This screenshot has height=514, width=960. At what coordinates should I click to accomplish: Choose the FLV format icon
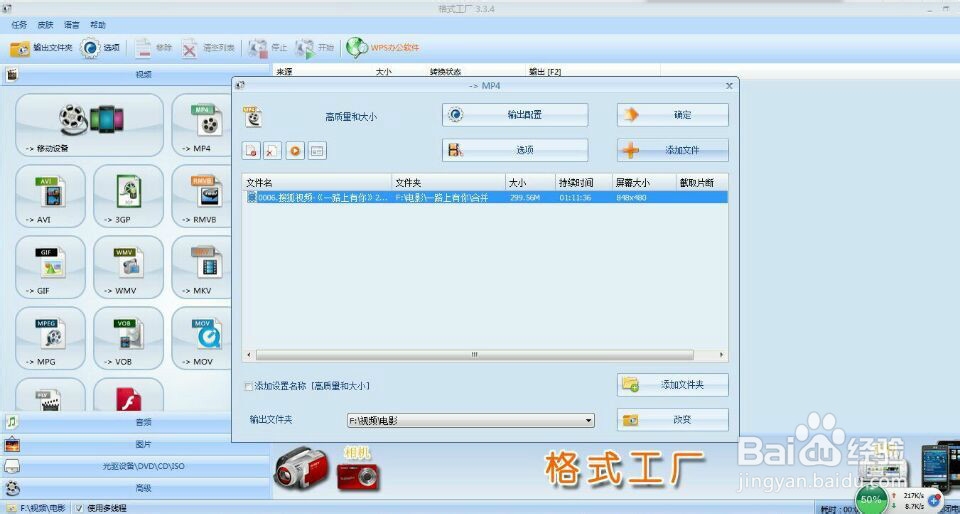[x=50, y=395]
